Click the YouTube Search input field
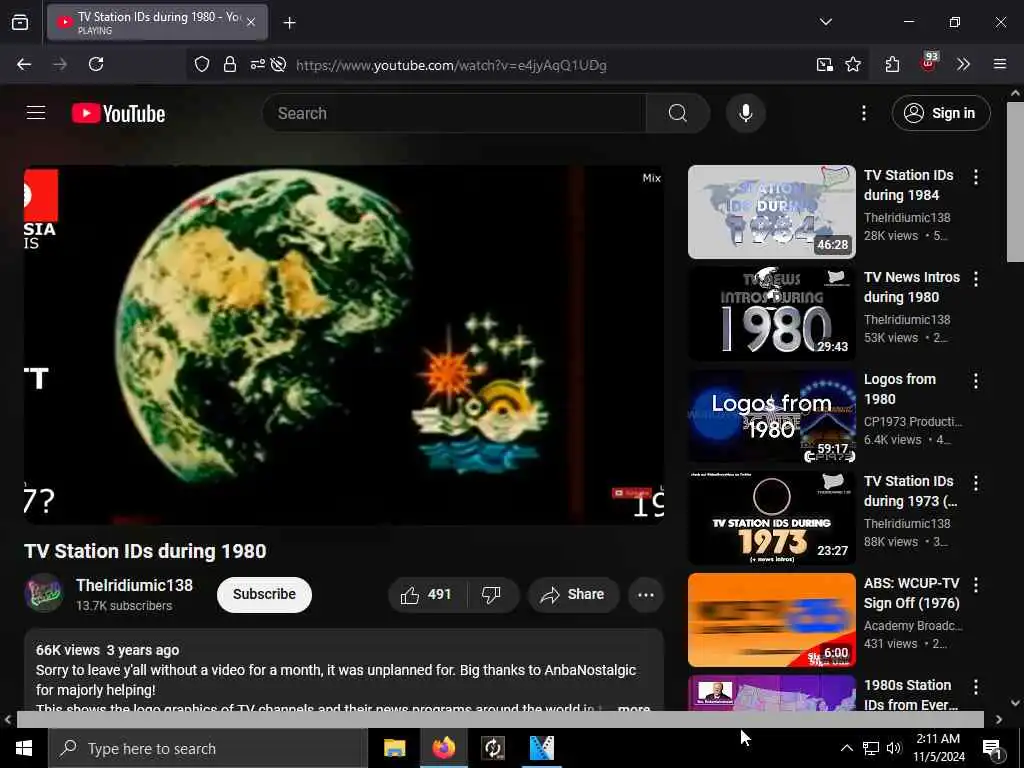 (x=454, y=113)
